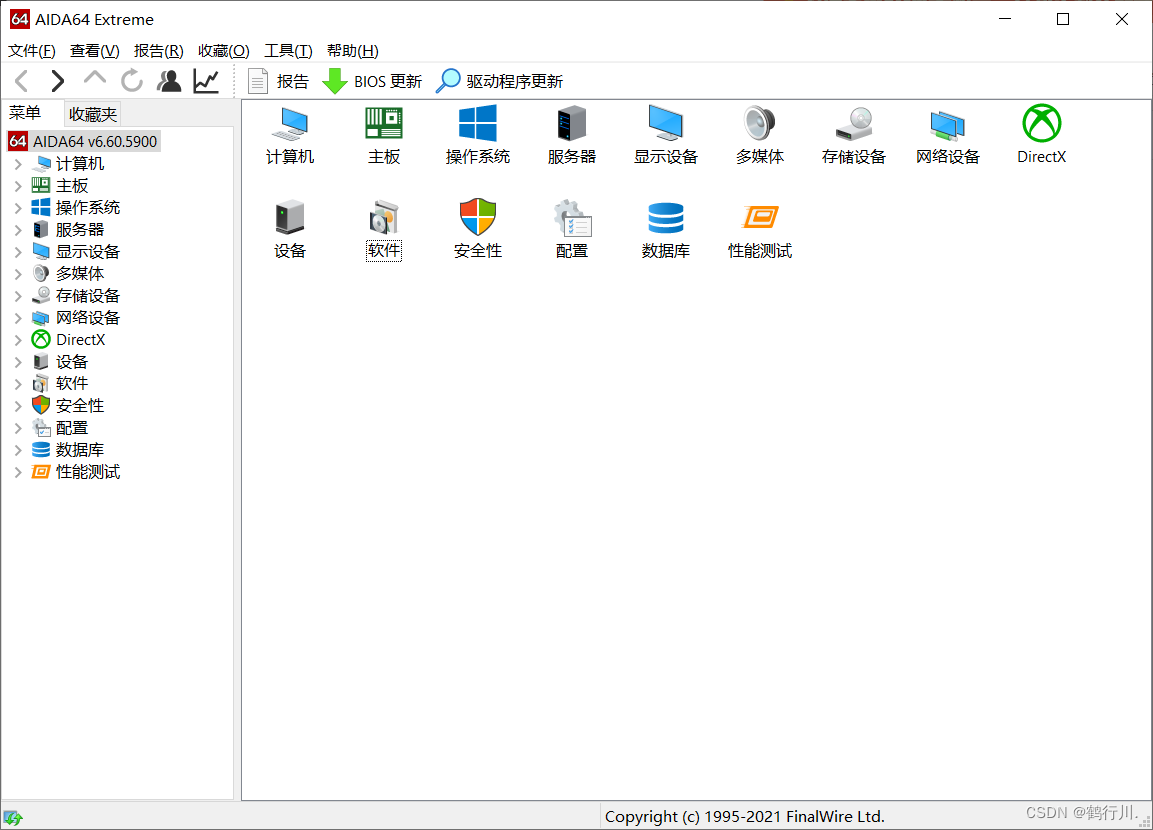The image size is (1153, 830).
Task: Click the Up arrow toolbar icon
Action: 95,79
